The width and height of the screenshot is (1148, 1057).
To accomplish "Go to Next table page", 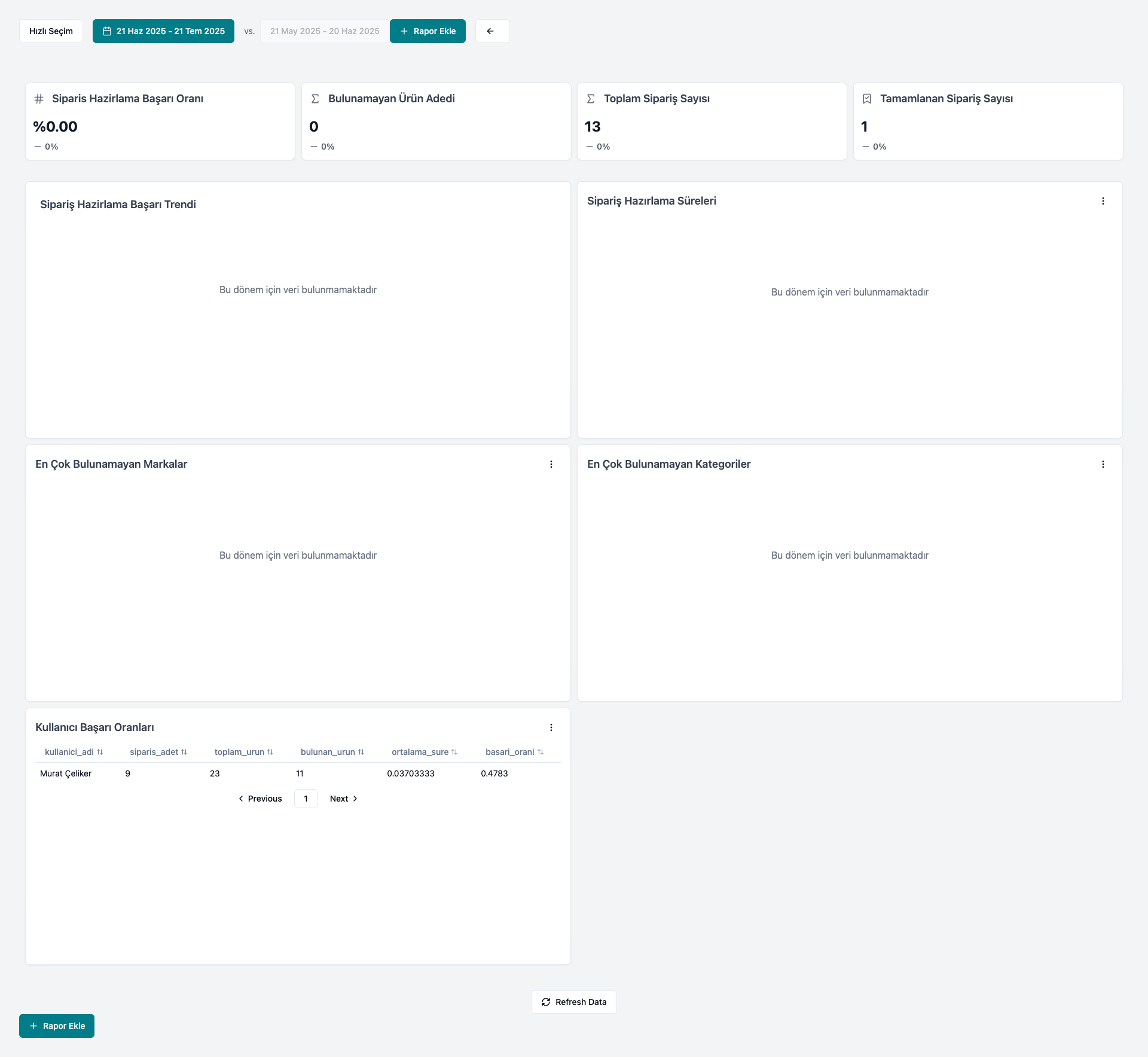I will point(343,799).
